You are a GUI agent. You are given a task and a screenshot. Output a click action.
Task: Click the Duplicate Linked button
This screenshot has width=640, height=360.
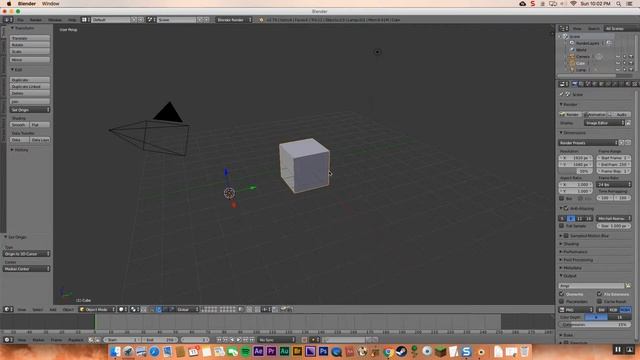click(x=30, y=87)
